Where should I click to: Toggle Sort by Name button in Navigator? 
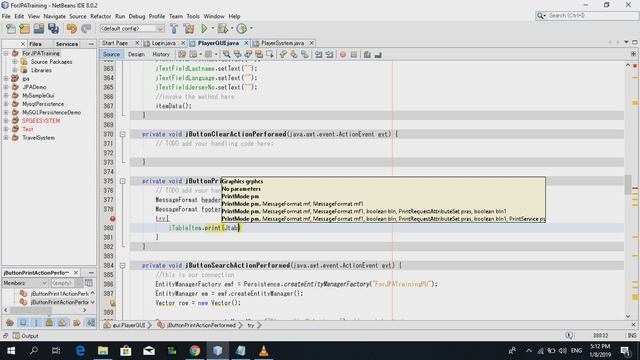coord(90,323)
